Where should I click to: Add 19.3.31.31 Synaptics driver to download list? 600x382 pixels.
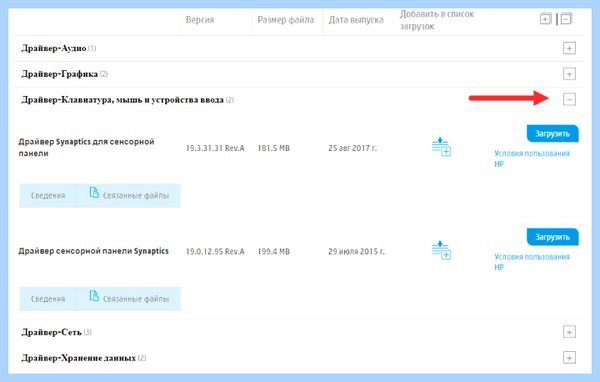pyautogui.click(x=442, y=147)
